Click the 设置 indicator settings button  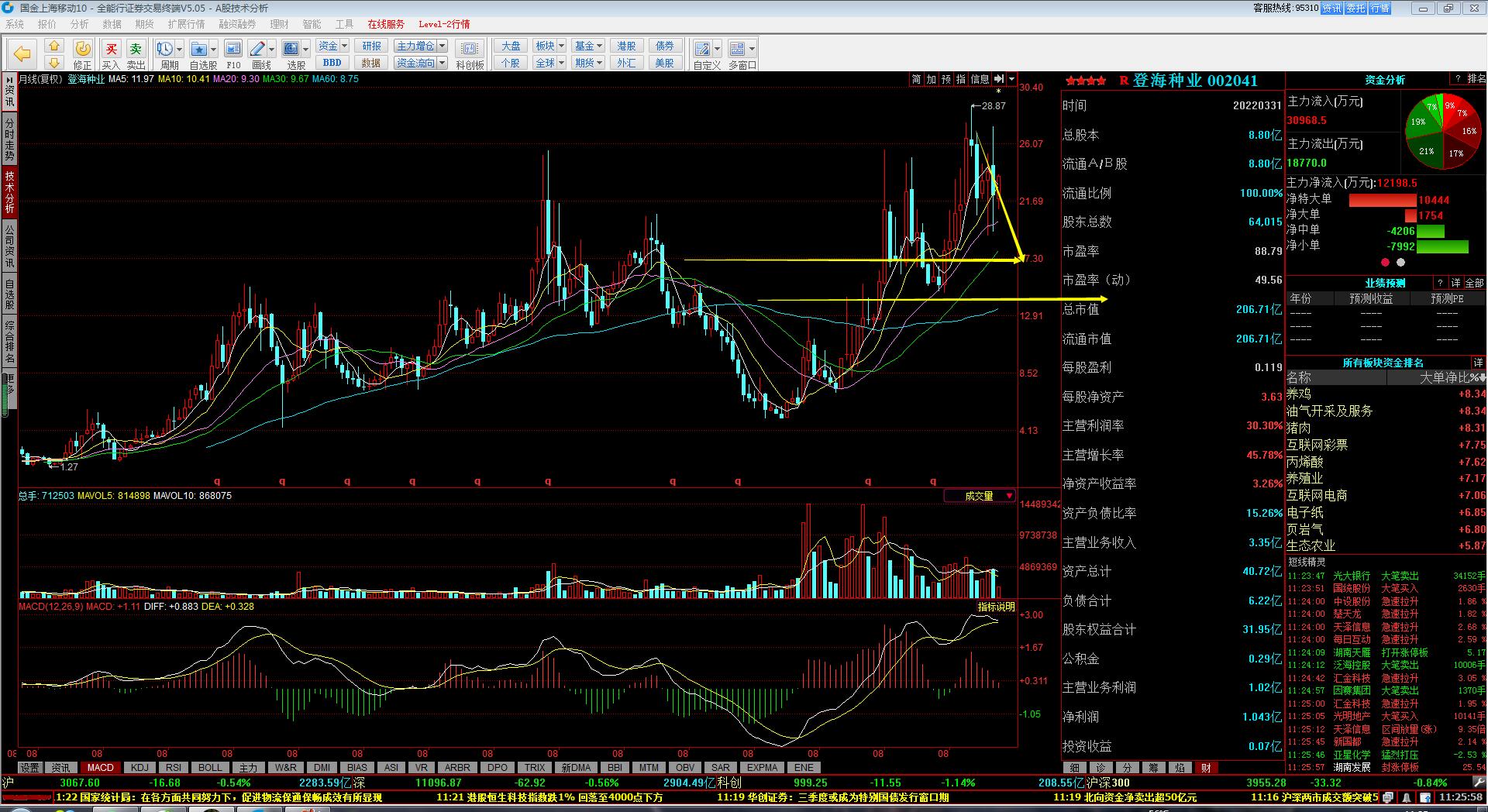pos(30,768)
